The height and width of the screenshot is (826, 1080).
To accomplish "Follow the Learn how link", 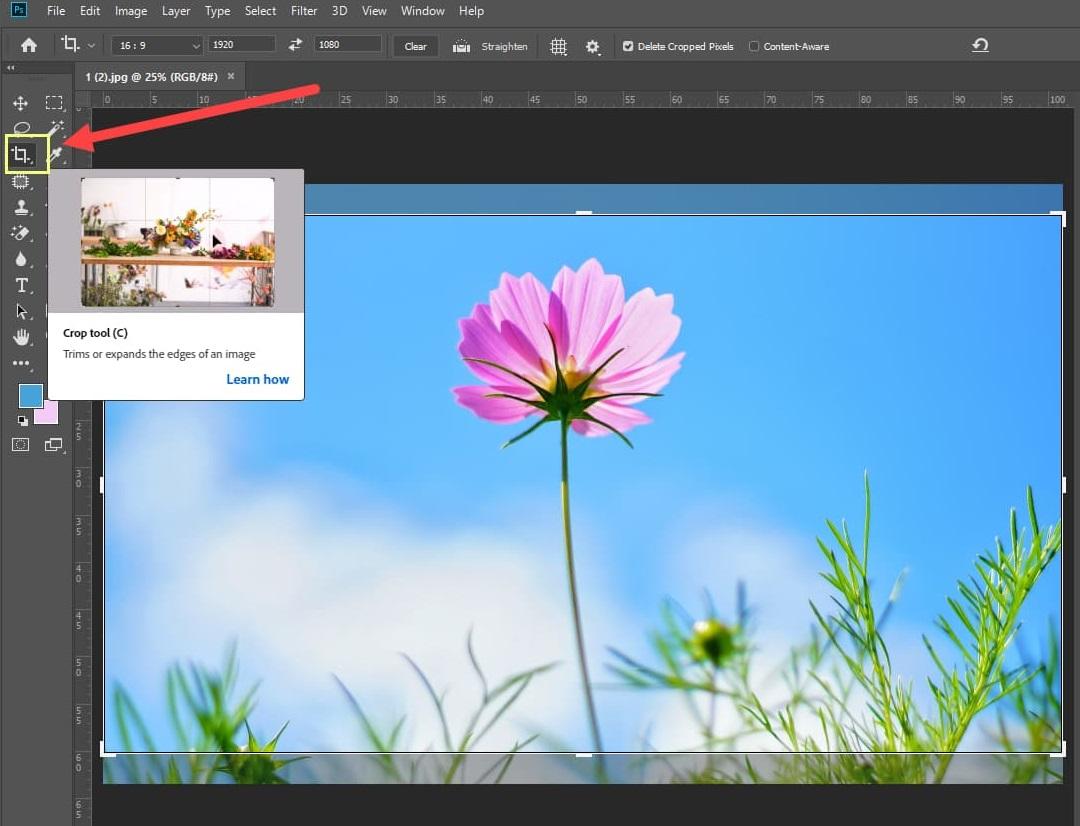I will (x=257, y=379).
